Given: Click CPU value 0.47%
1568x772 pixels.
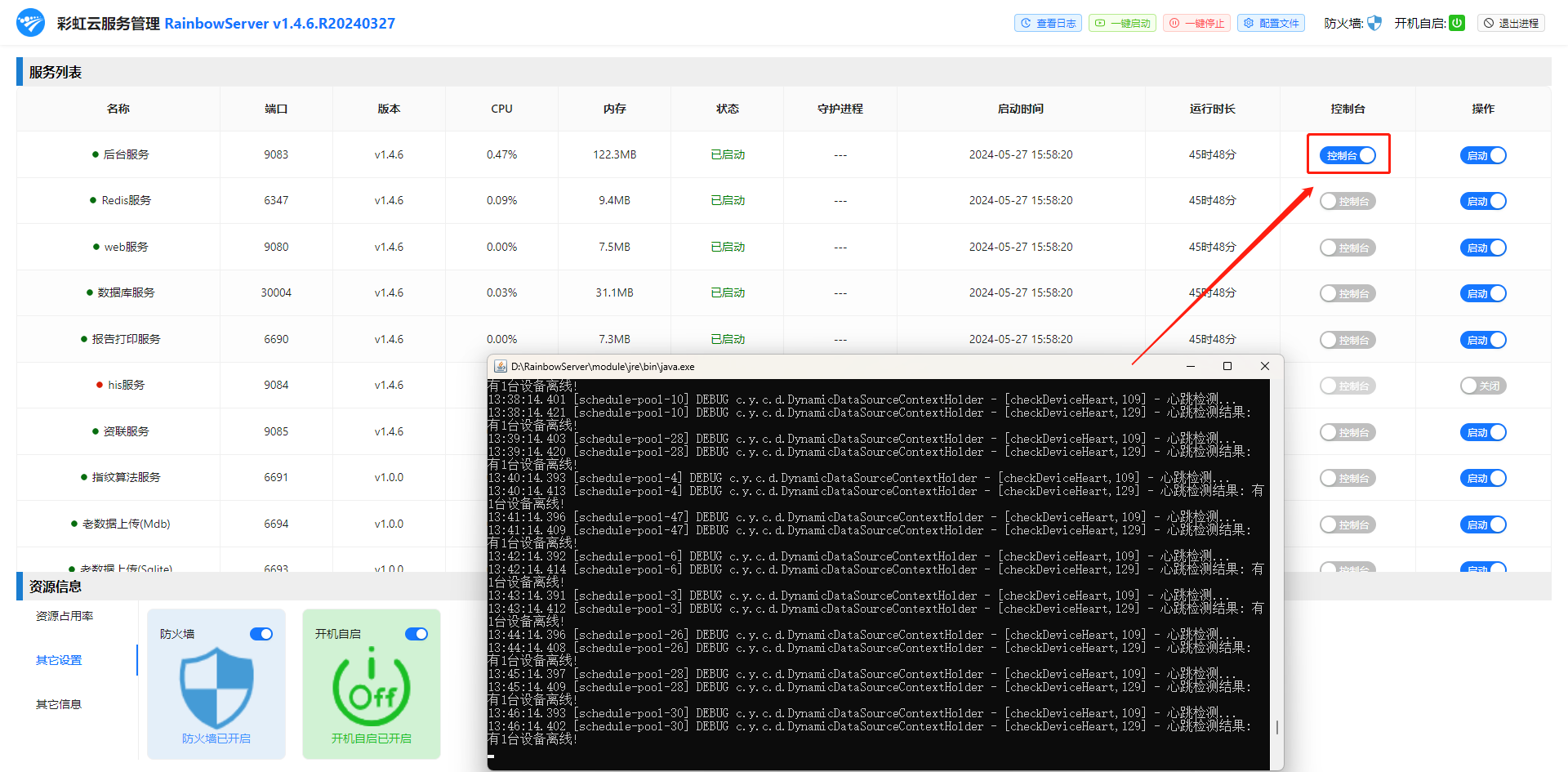Looking at the screenshot, I should pyautogui.click(x=502, y=154).
